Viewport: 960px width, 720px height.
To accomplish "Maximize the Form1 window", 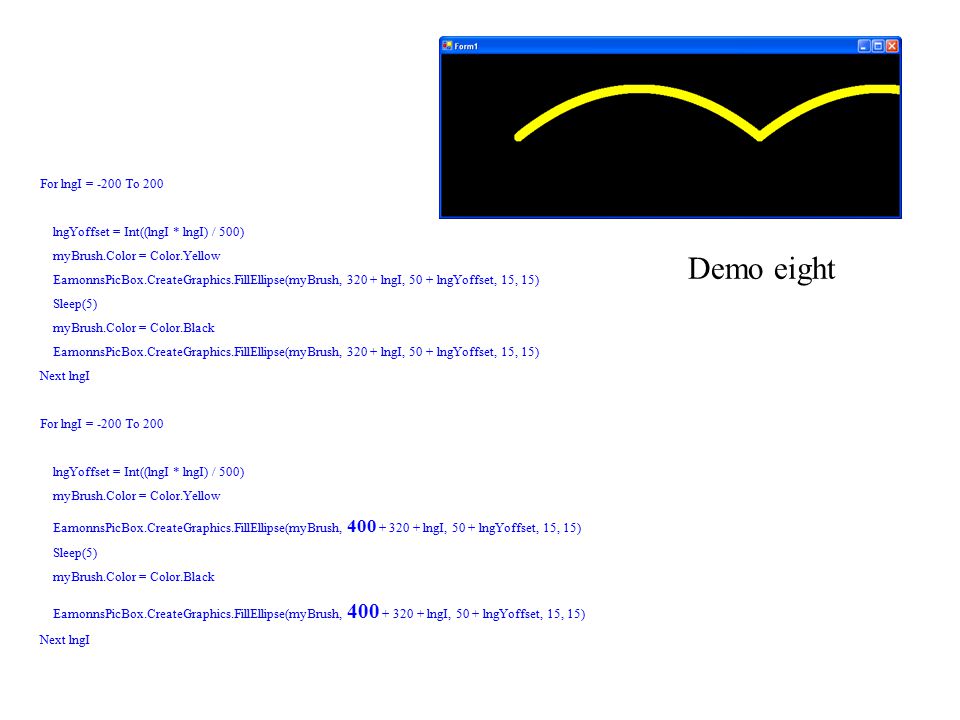I will pos(878,46).
